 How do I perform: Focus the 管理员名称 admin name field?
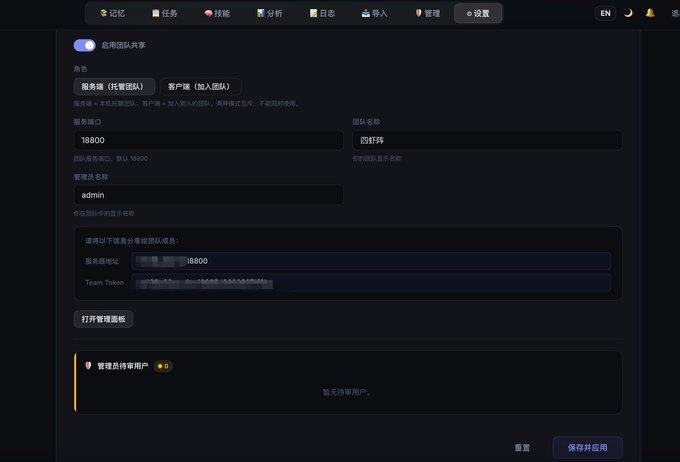pyautogui.click(x=208, y=195)
